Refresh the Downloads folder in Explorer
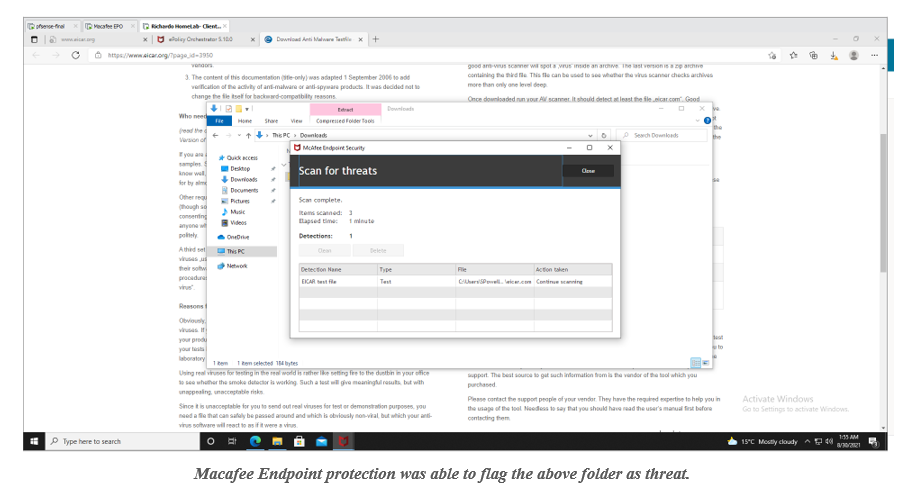Screen dimensions: 903x490 click(604, 135)
